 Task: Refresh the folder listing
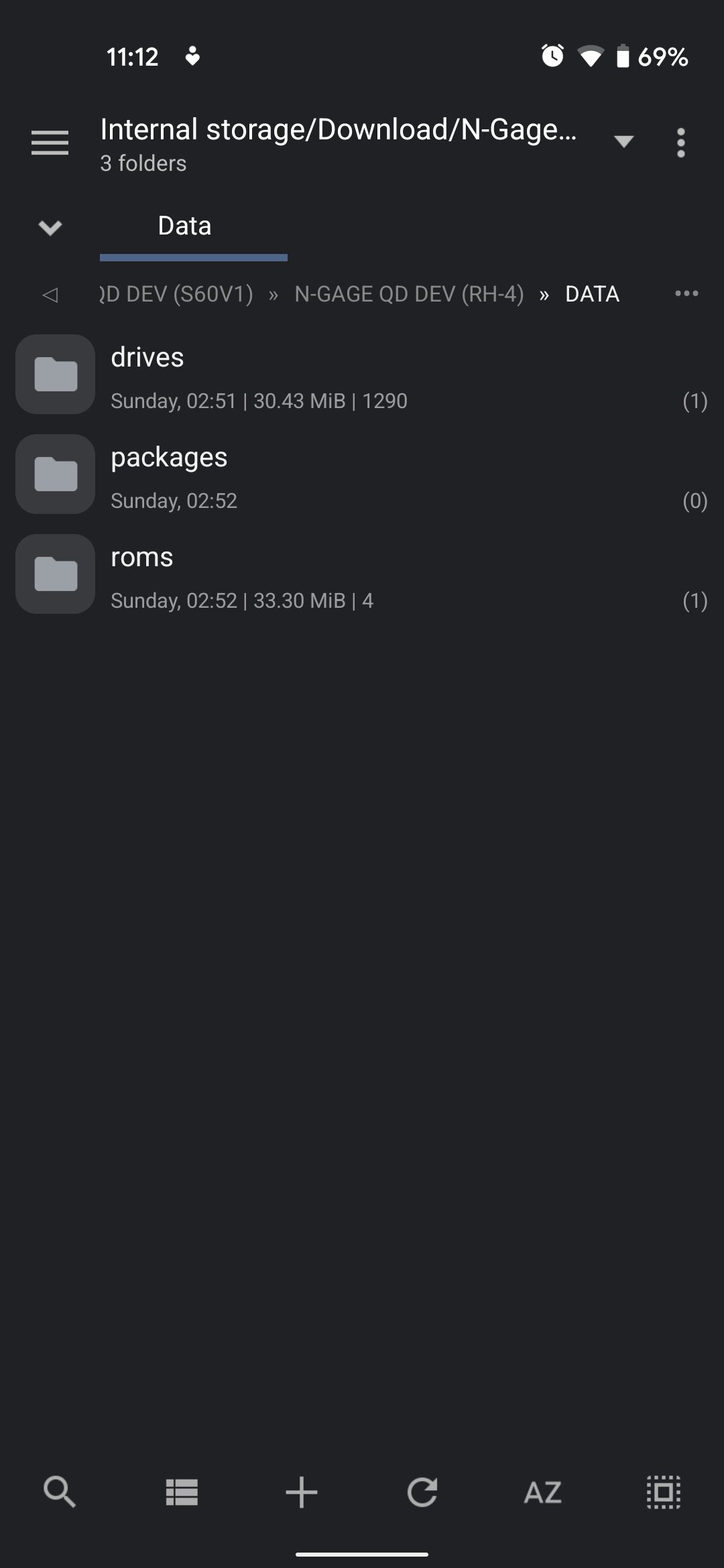(422, 1492)
